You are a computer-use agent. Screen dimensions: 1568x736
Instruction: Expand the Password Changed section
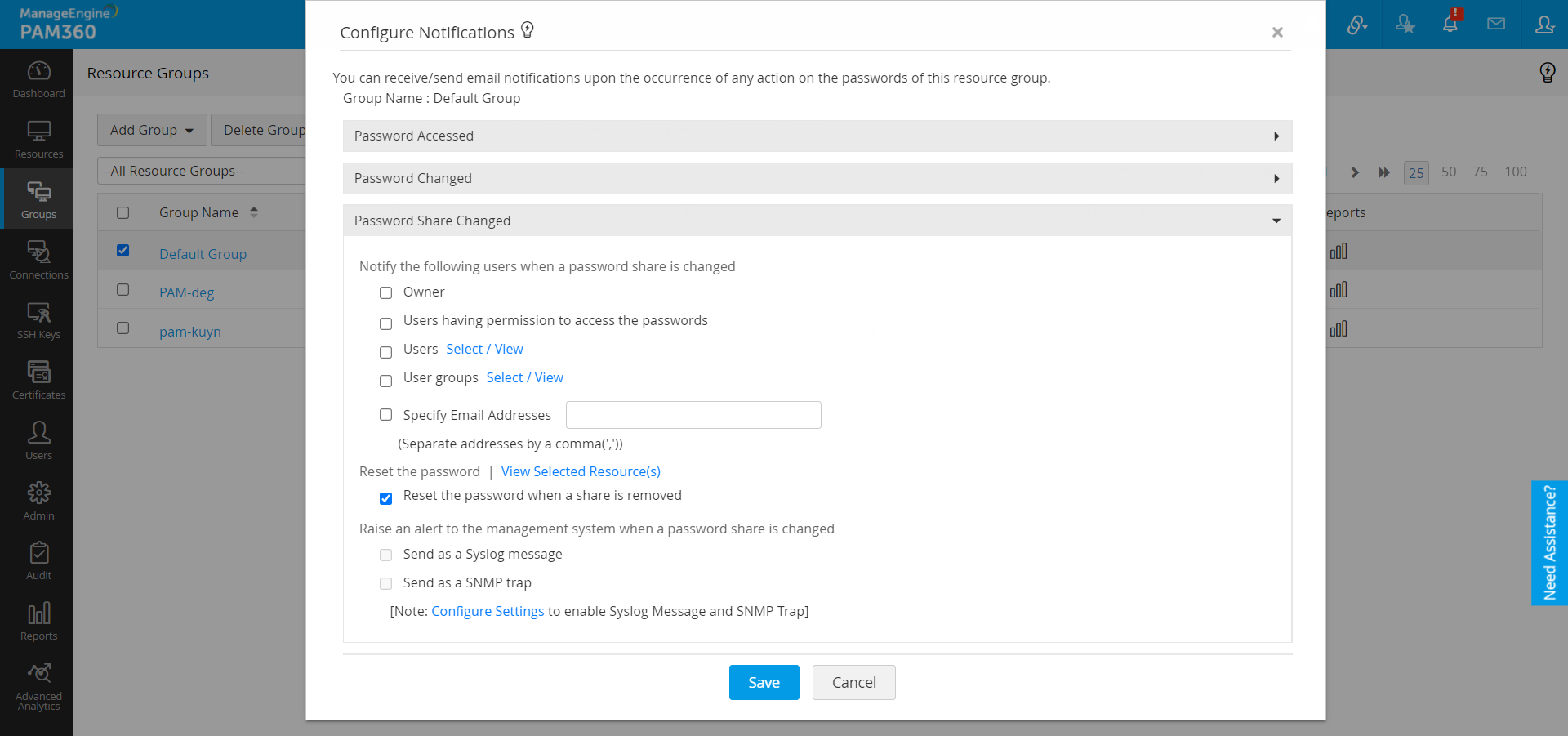pyautogui.click(x=817, y=179)
